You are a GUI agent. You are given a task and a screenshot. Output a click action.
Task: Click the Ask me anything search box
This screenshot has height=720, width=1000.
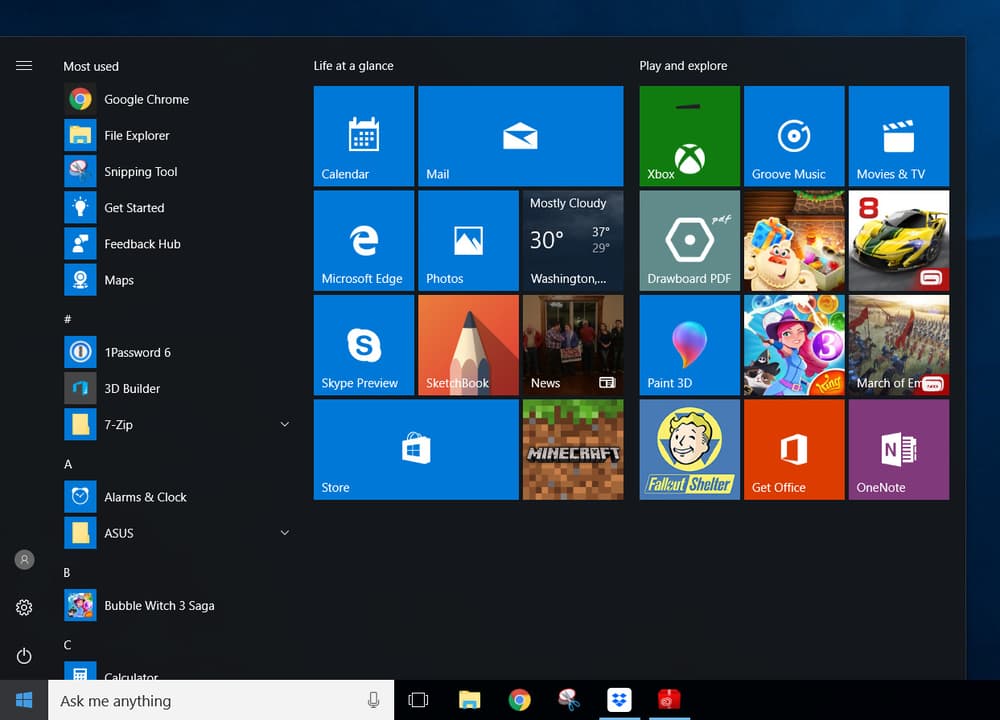(221, 700)
